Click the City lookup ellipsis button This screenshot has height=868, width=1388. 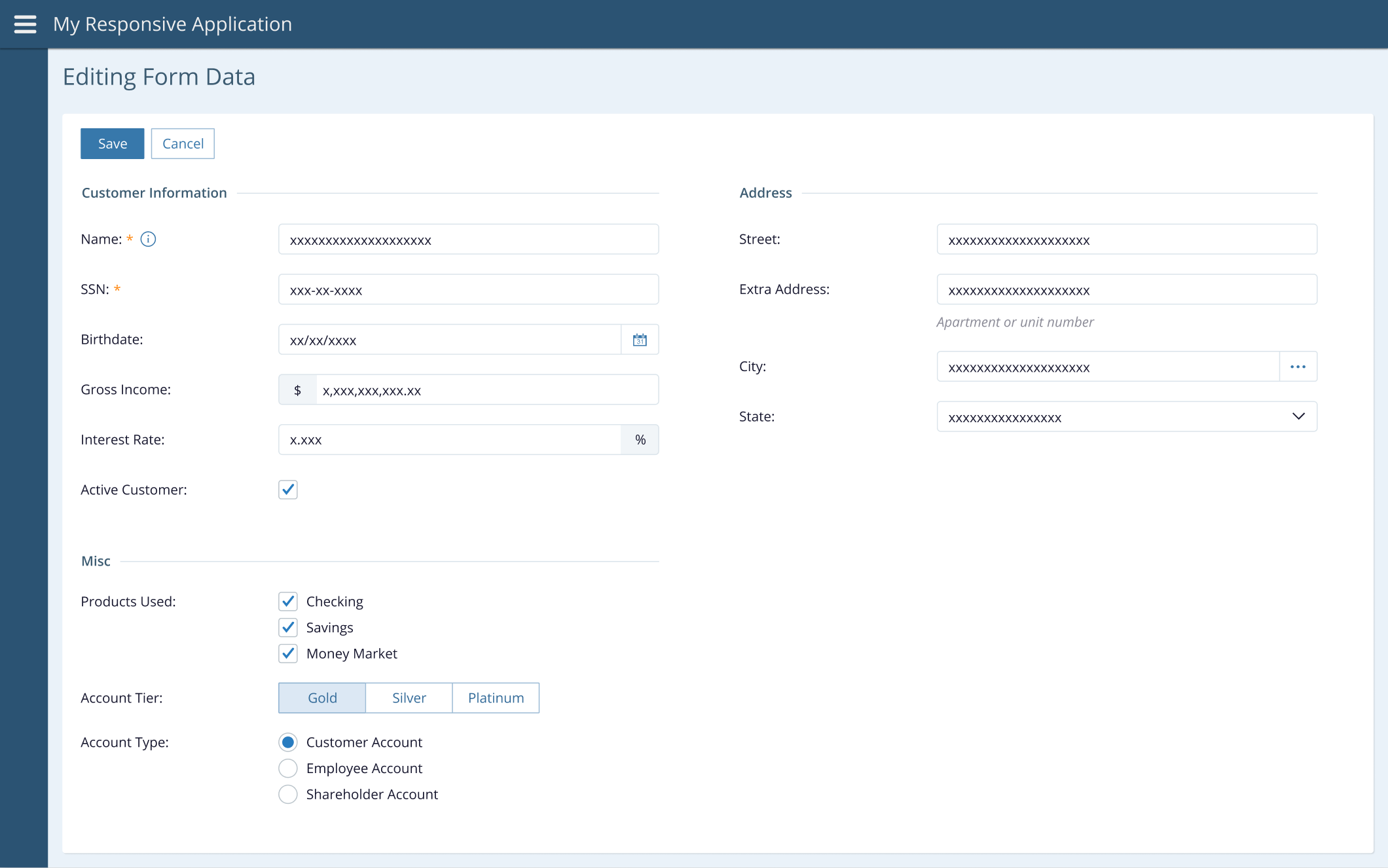coord(1298,367)
